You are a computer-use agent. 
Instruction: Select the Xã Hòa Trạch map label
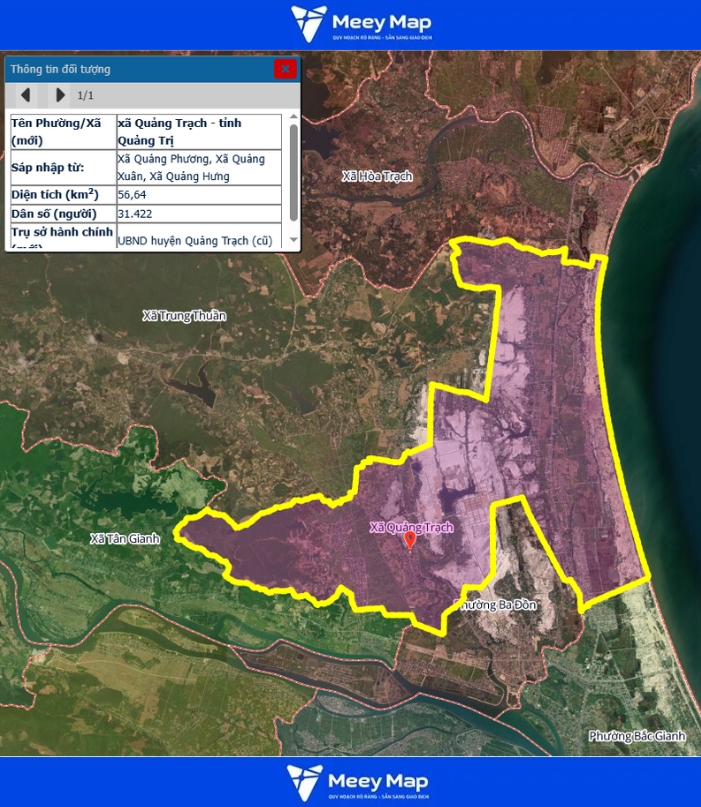pos(376,176)
